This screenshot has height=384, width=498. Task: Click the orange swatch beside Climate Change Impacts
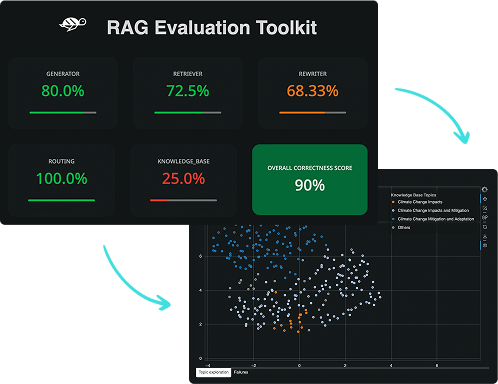tap(393, 202)
